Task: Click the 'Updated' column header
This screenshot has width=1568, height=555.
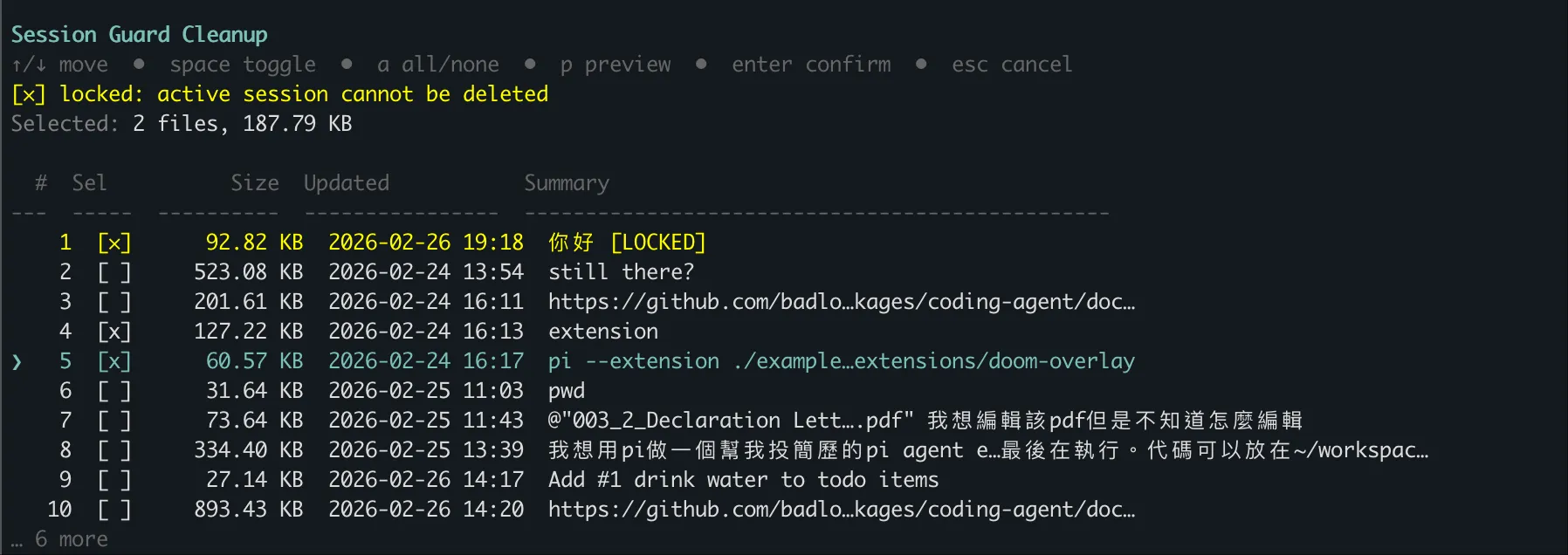Action: click(x=346, y=183)
